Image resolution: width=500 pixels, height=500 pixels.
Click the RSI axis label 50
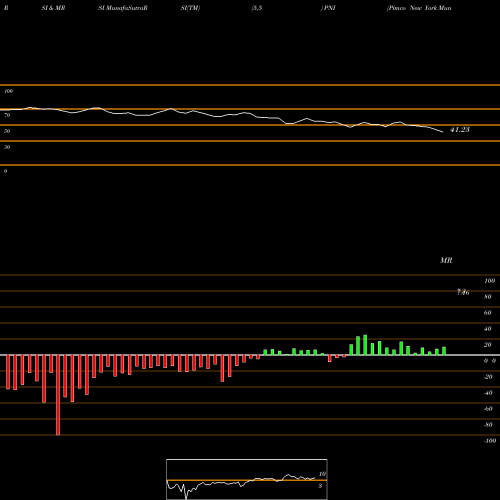[7, 131]
